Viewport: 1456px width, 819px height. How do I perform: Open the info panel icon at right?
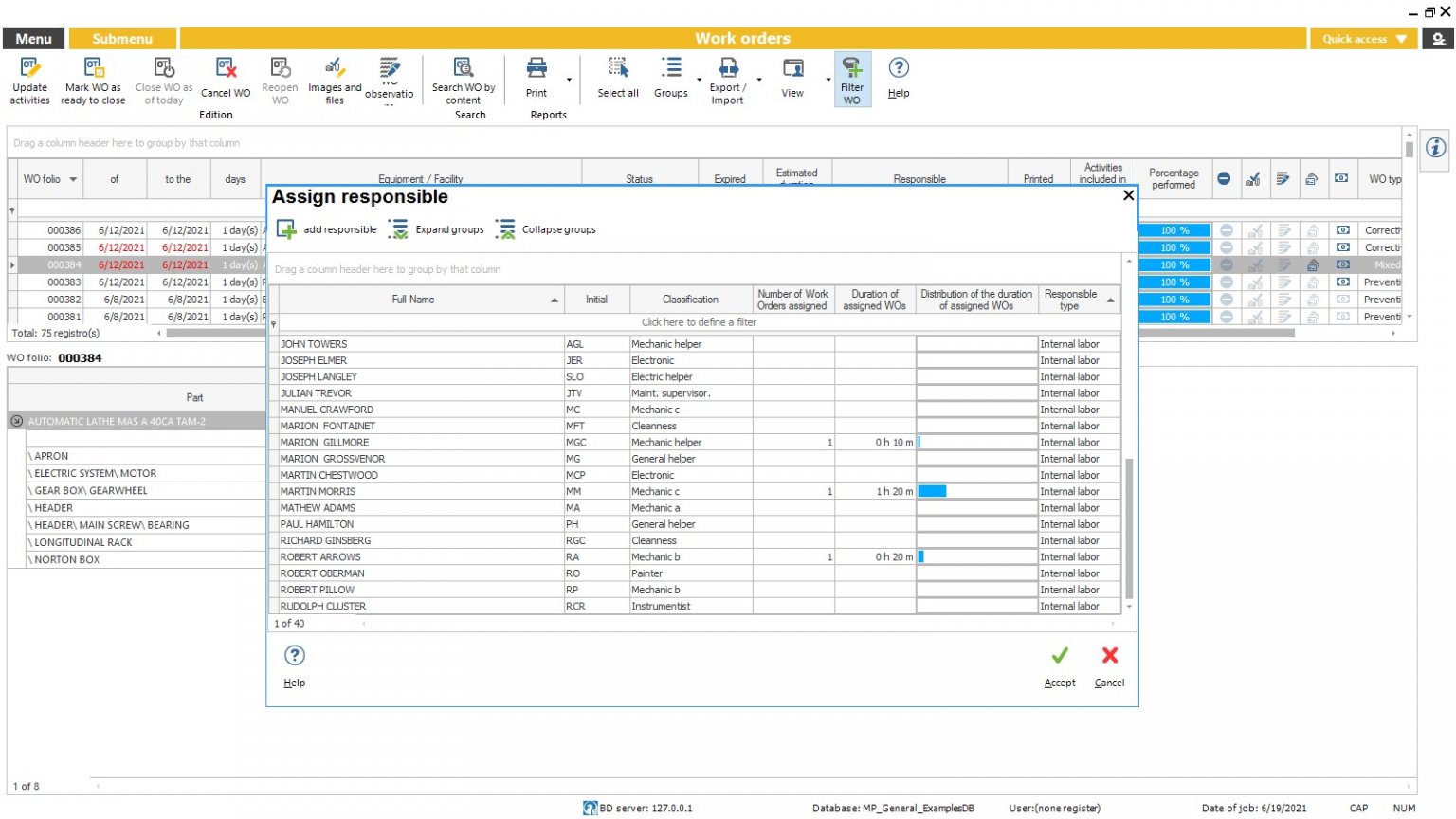[x=1435, y=148]
